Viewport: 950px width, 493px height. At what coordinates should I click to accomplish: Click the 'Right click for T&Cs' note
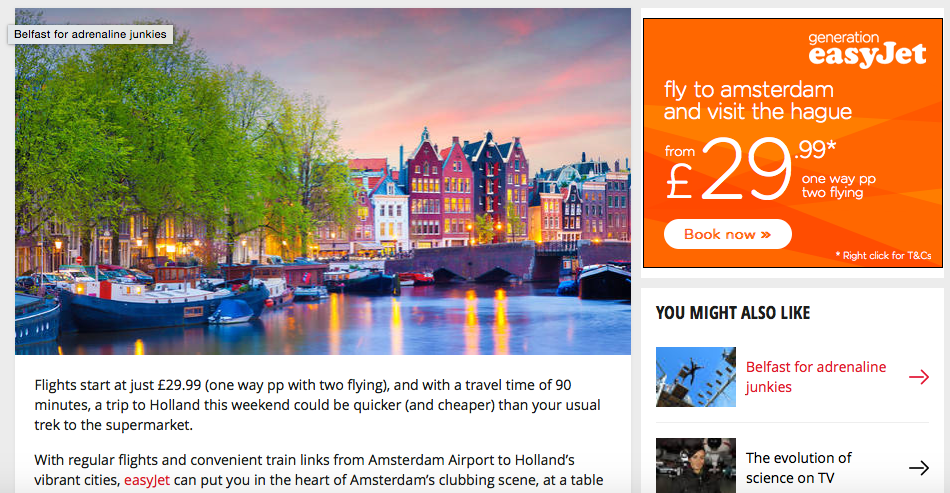tap(883, 256)
